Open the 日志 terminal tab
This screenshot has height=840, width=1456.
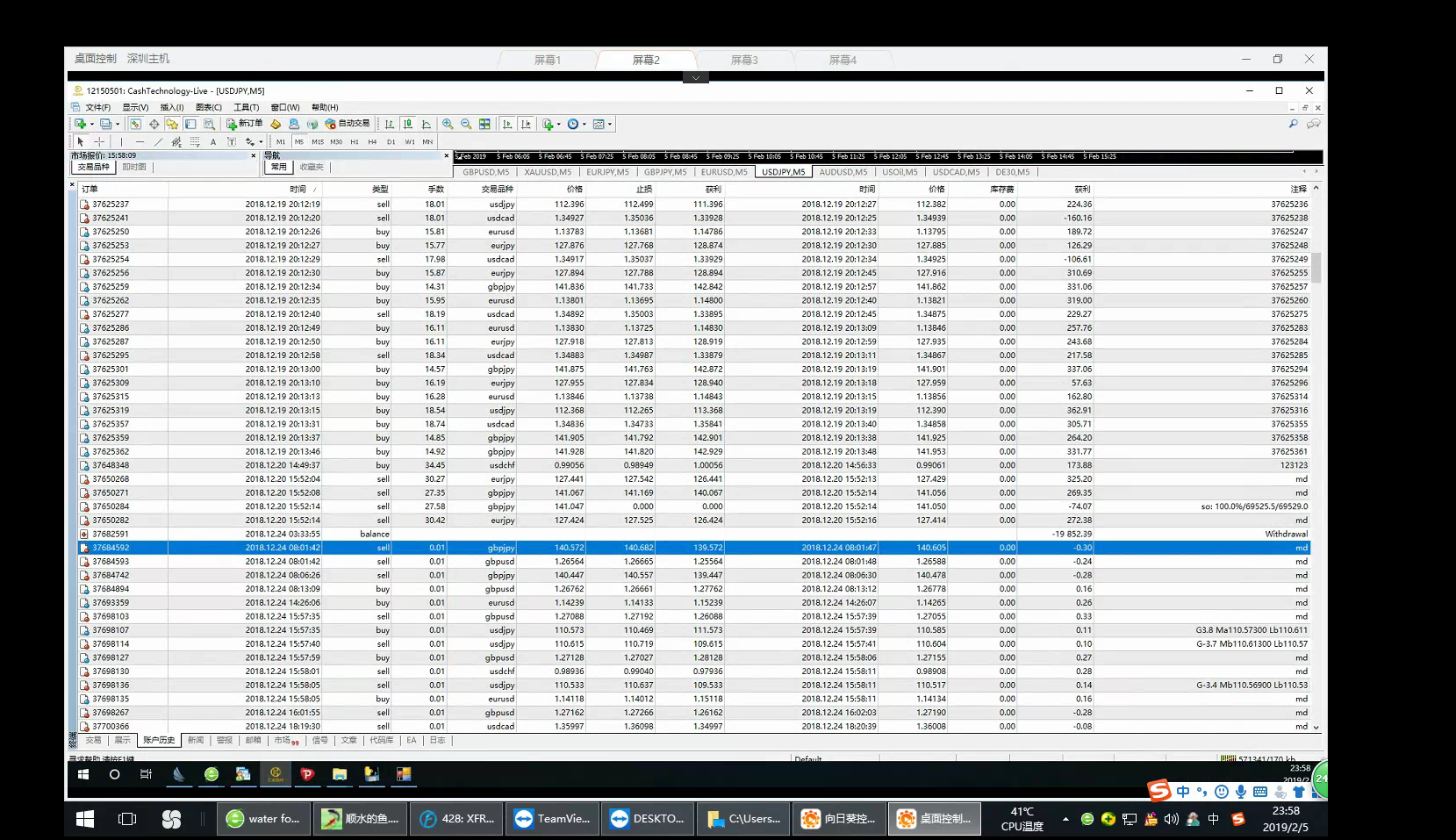[437, 740]
